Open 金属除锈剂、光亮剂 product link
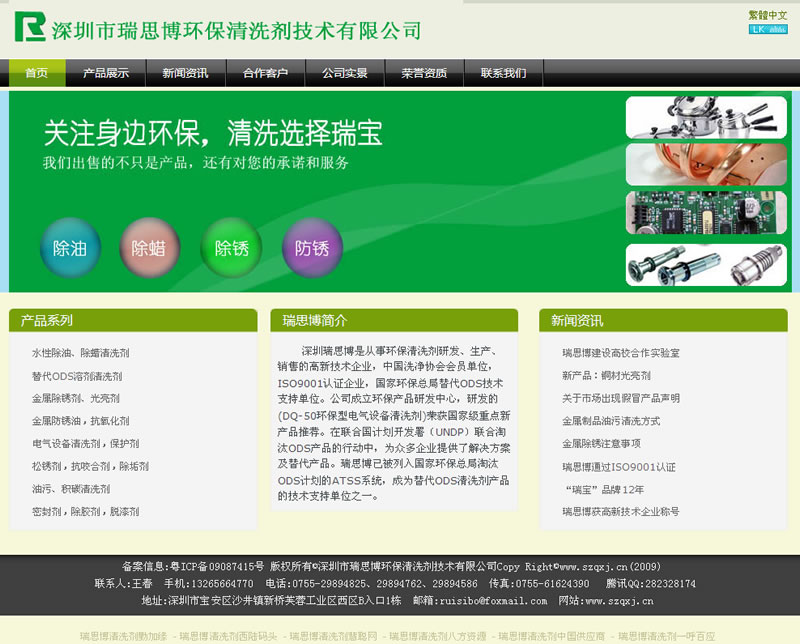This screenshot has height=644, width=800. (x=76, y=398)
